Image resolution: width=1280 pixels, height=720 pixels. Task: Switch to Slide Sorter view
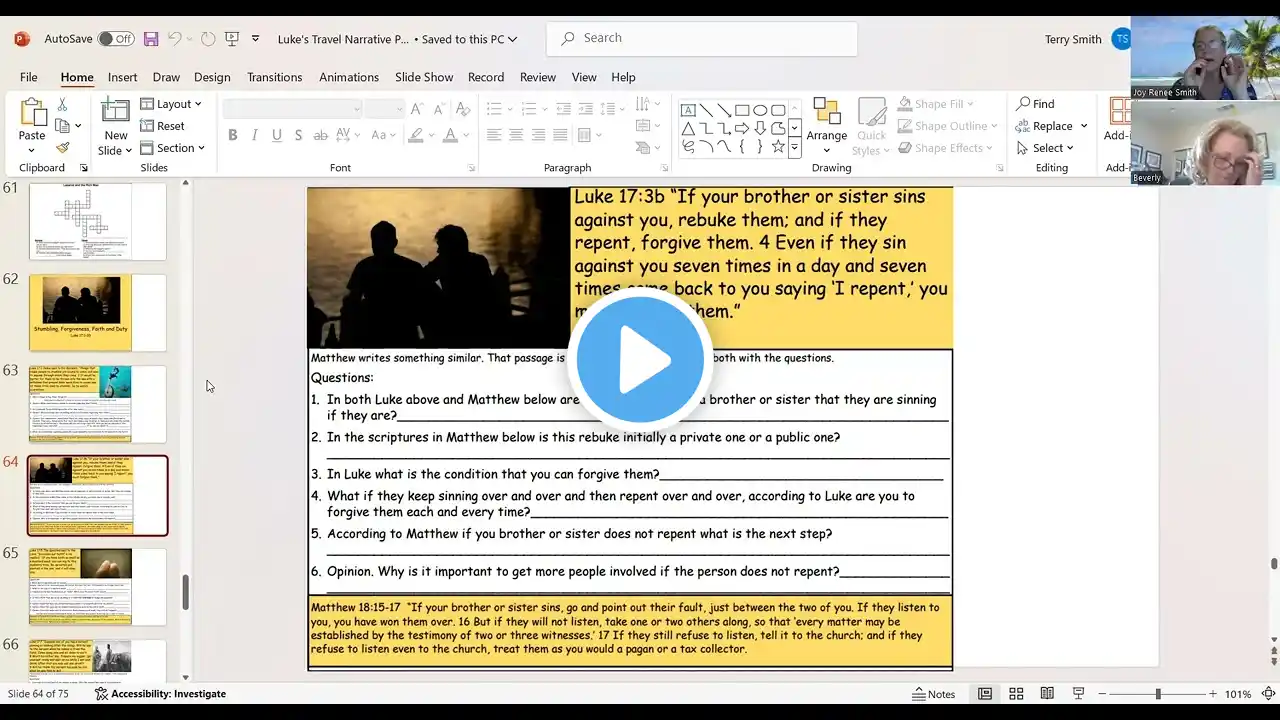pyautogui.click(x=1016, y=694)
